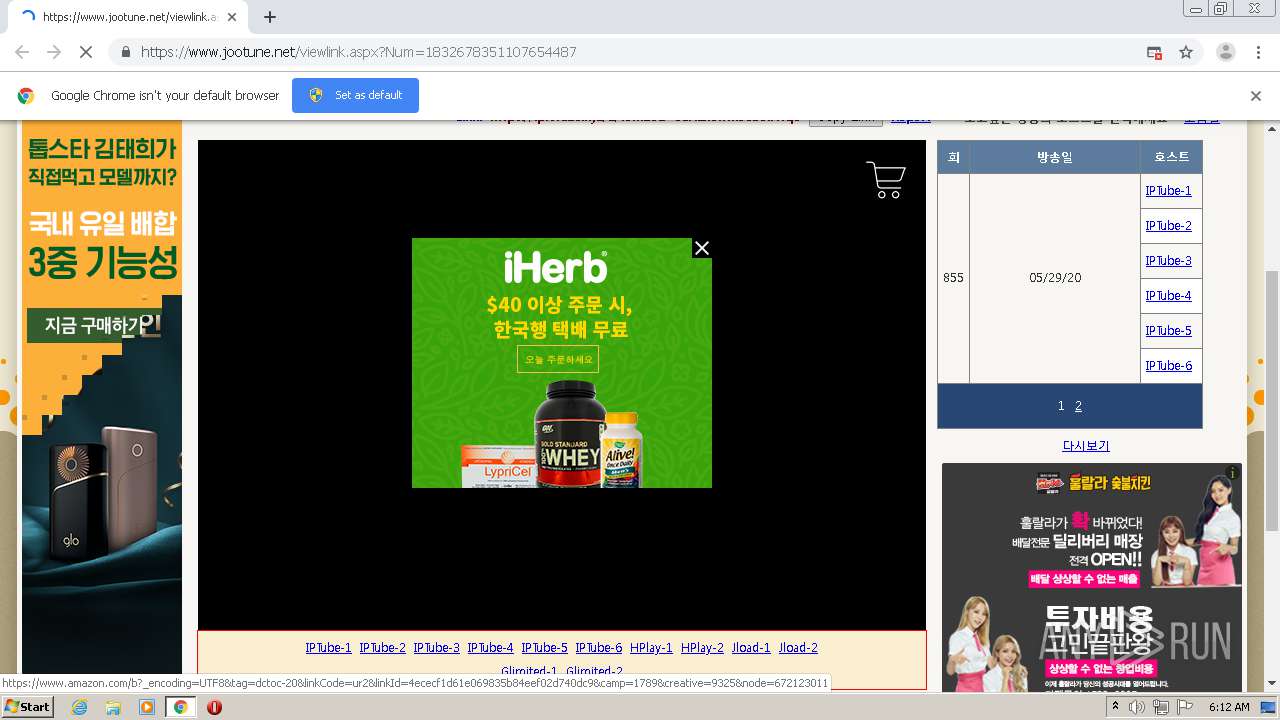View site security lock information
Viewport: 1280px width, 720px height.
tap(124, 52)
